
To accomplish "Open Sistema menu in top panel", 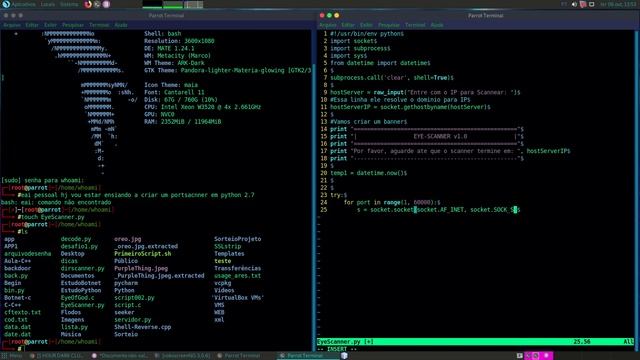I will tap(69, 4).
